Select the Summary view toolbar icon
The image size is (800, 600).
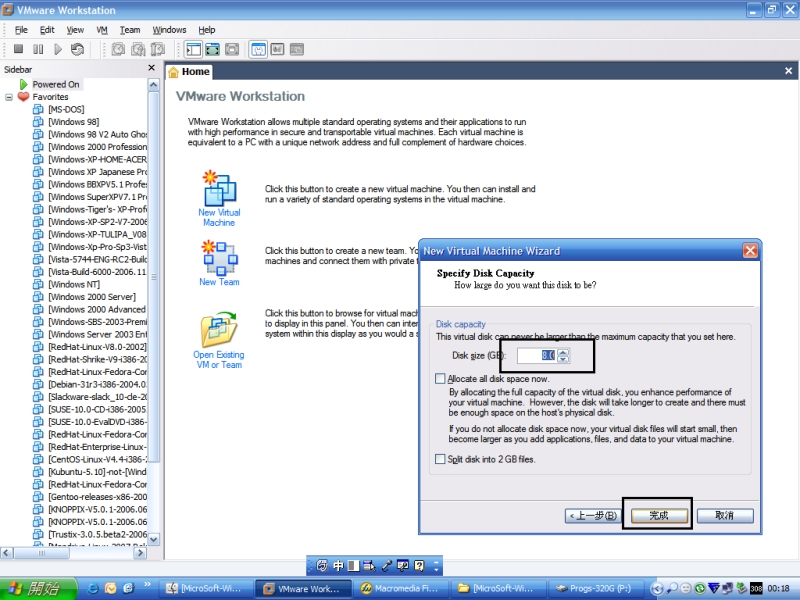258,49
